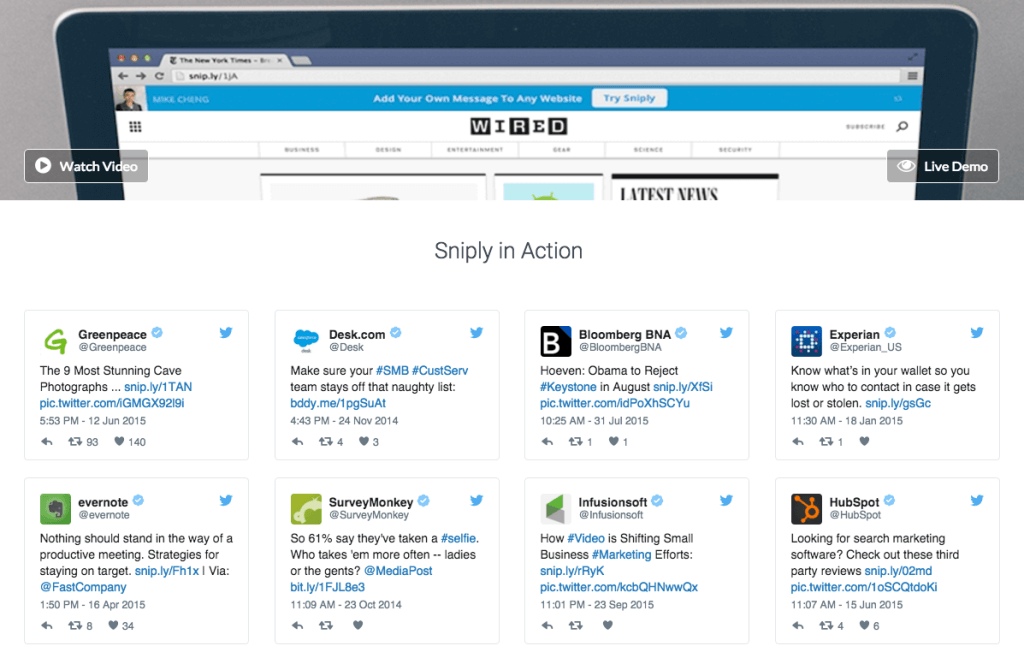Like the Desk.com tweet
The image size is (1024, 658).
[364, 441]
